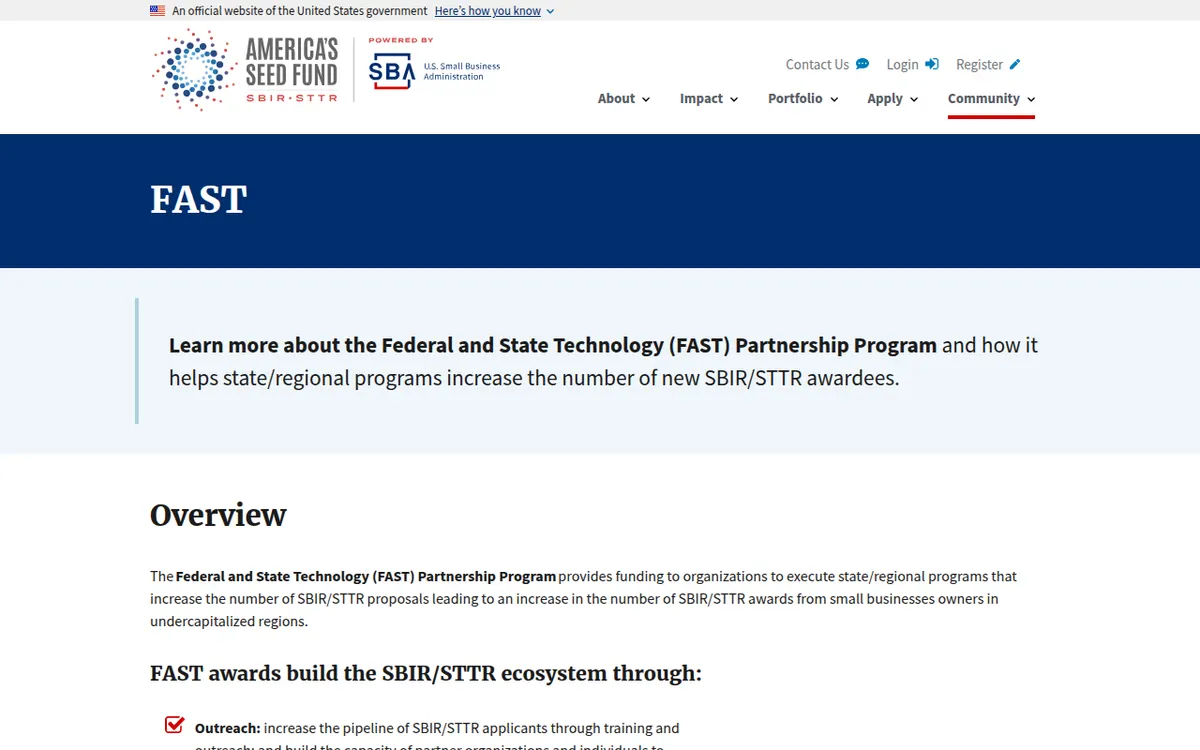Click the "America's Seed Fund SBIR·STTR" wordmark
The image size is (1200, 750).
point(292,70)
